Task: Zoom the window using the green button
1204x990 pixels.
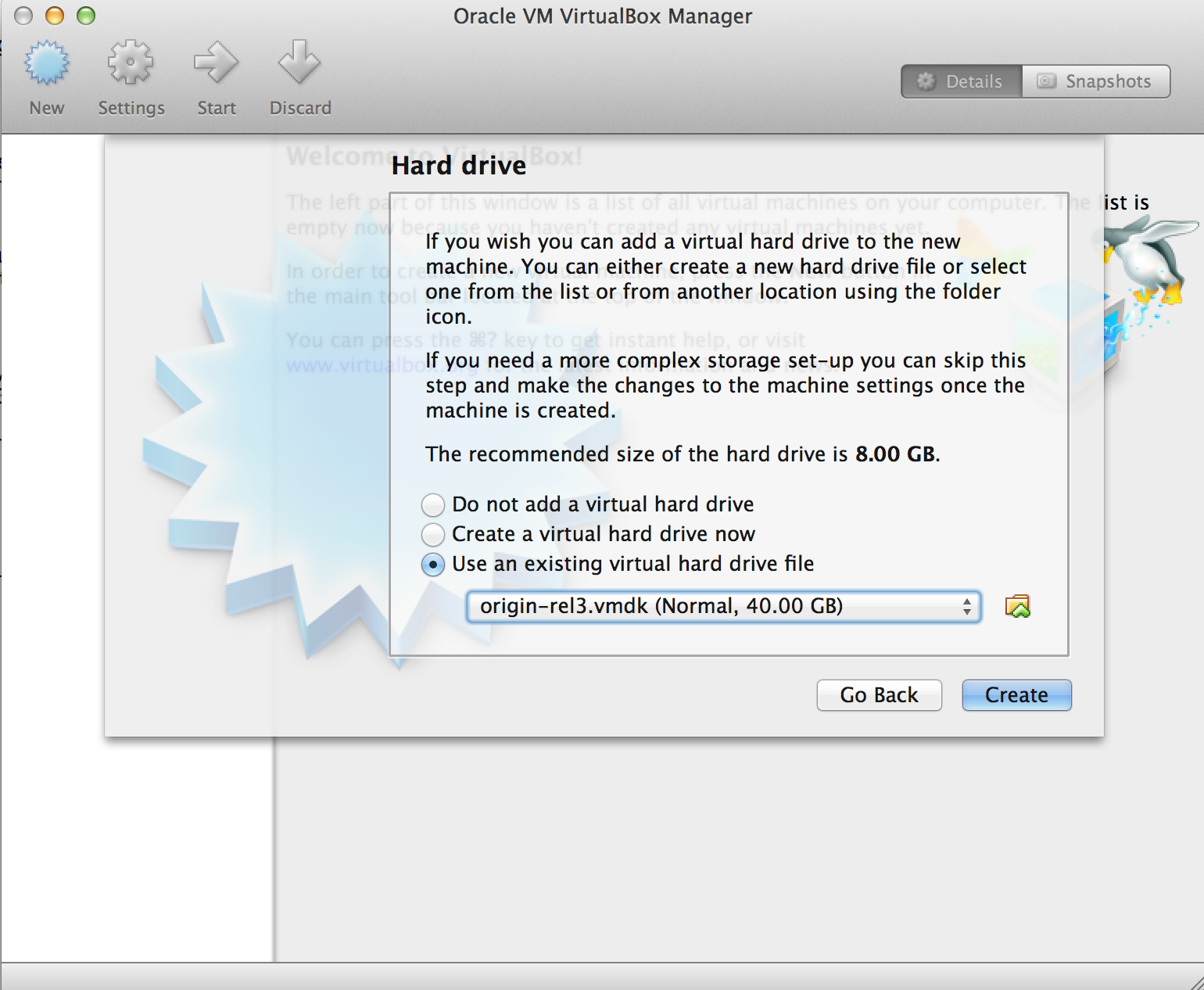Action: tap(86, 16)
